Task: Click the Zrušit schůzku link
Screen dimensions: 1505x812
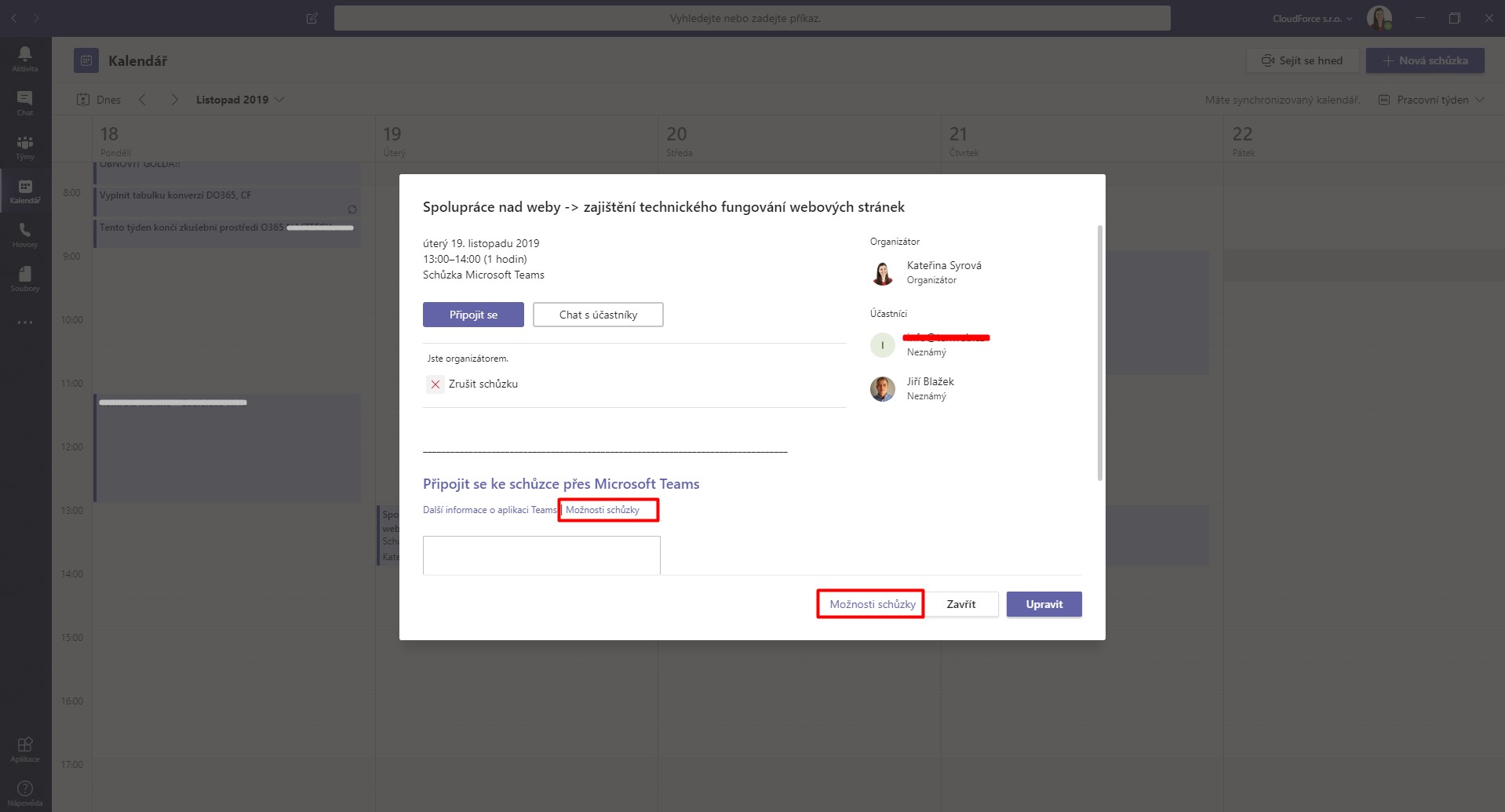Action: 483,384
